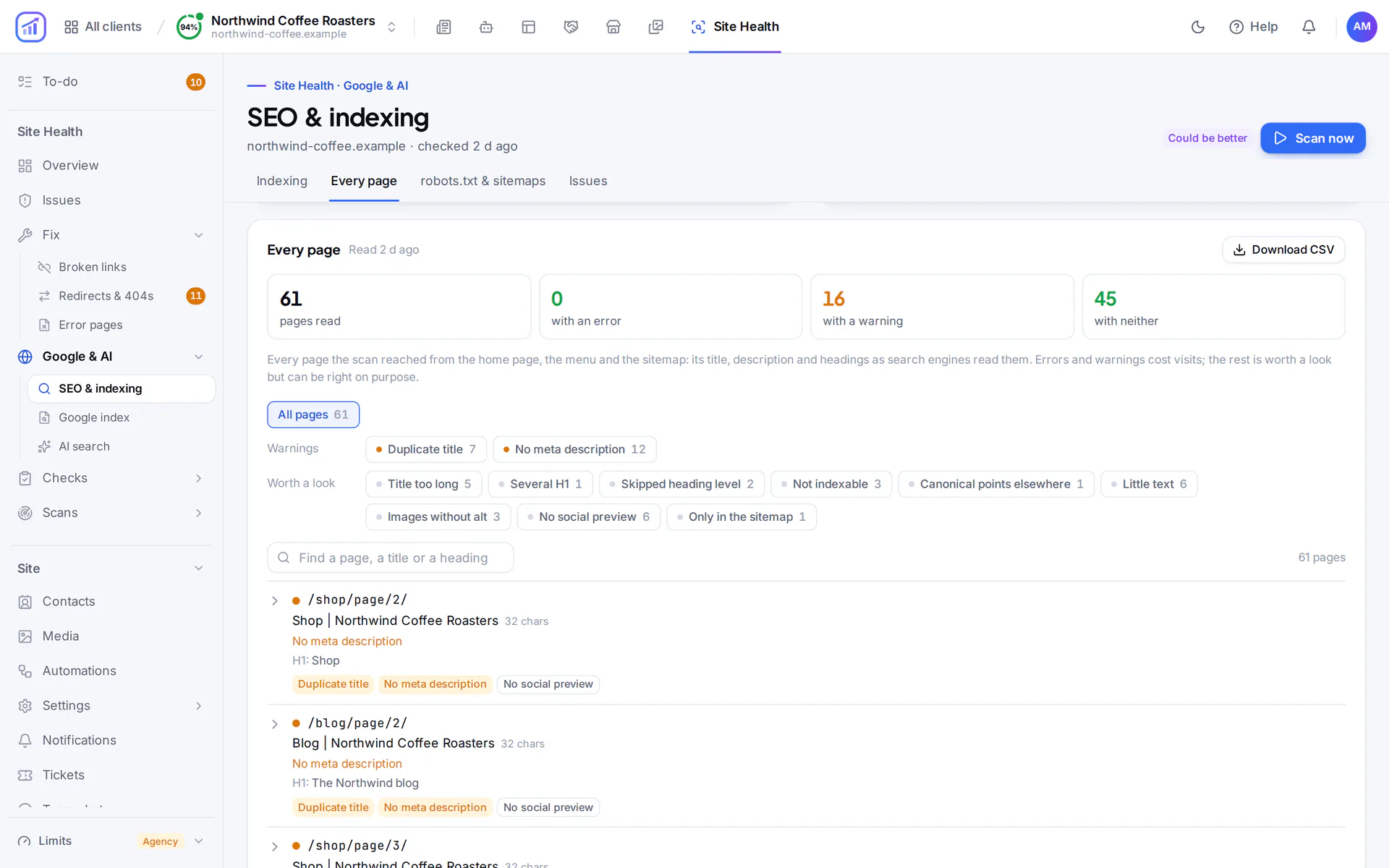
Task: Click the search field for pages and headings
Action: click(390, 558)
